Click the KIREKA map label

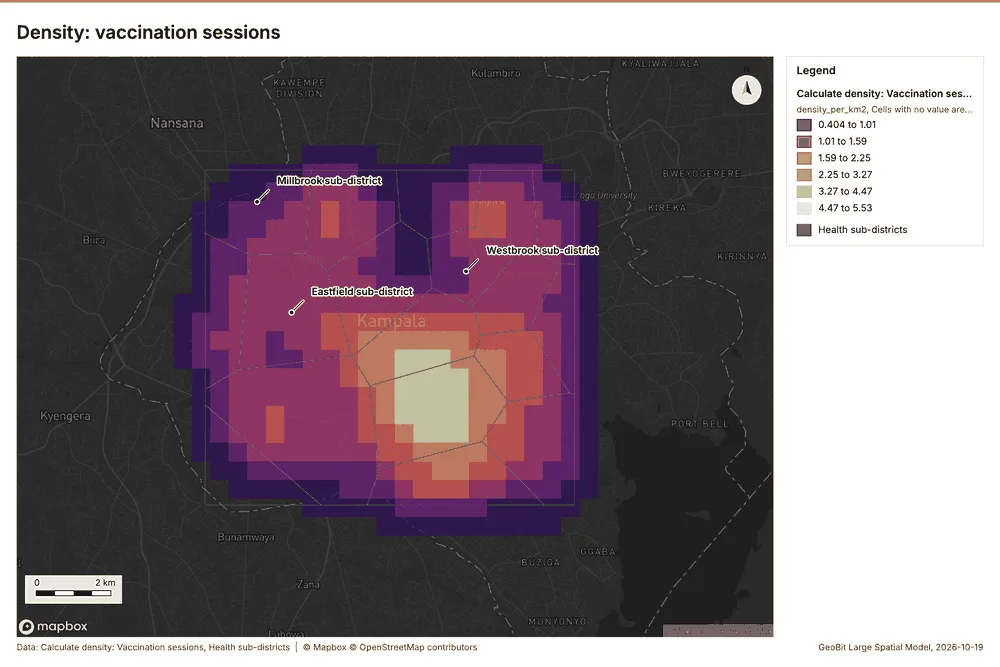pyautogui.click(x=667, y=208)
